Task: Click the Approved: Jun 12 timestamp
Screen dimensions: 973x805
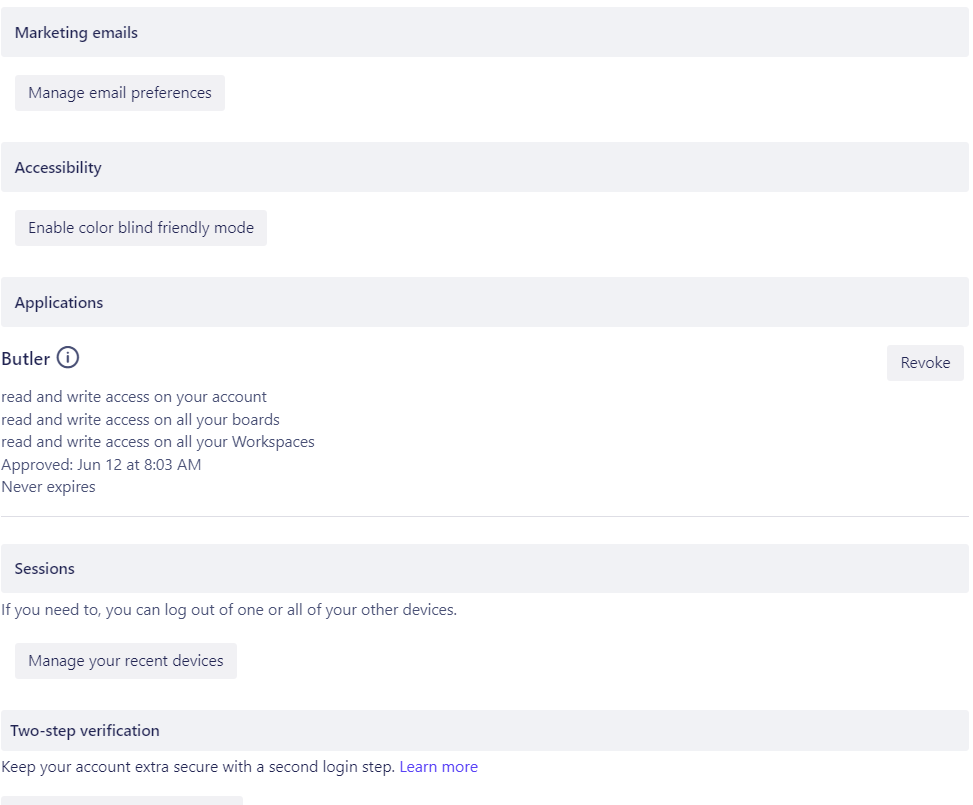Action: pos(101,464)
